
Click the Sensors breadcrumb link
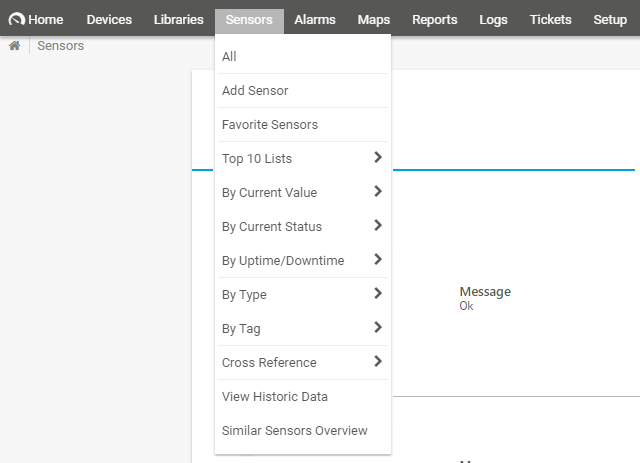click(60, 46)
